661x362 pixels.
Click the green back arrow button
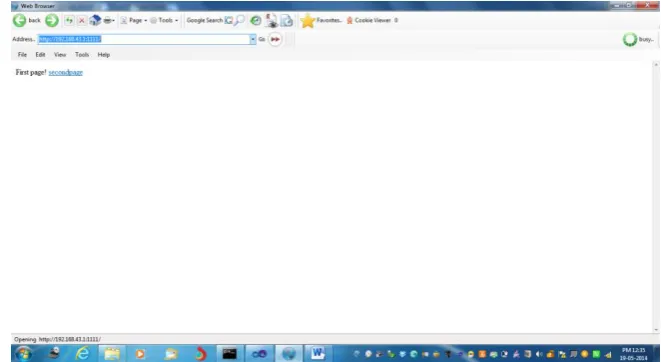(19, 20)
